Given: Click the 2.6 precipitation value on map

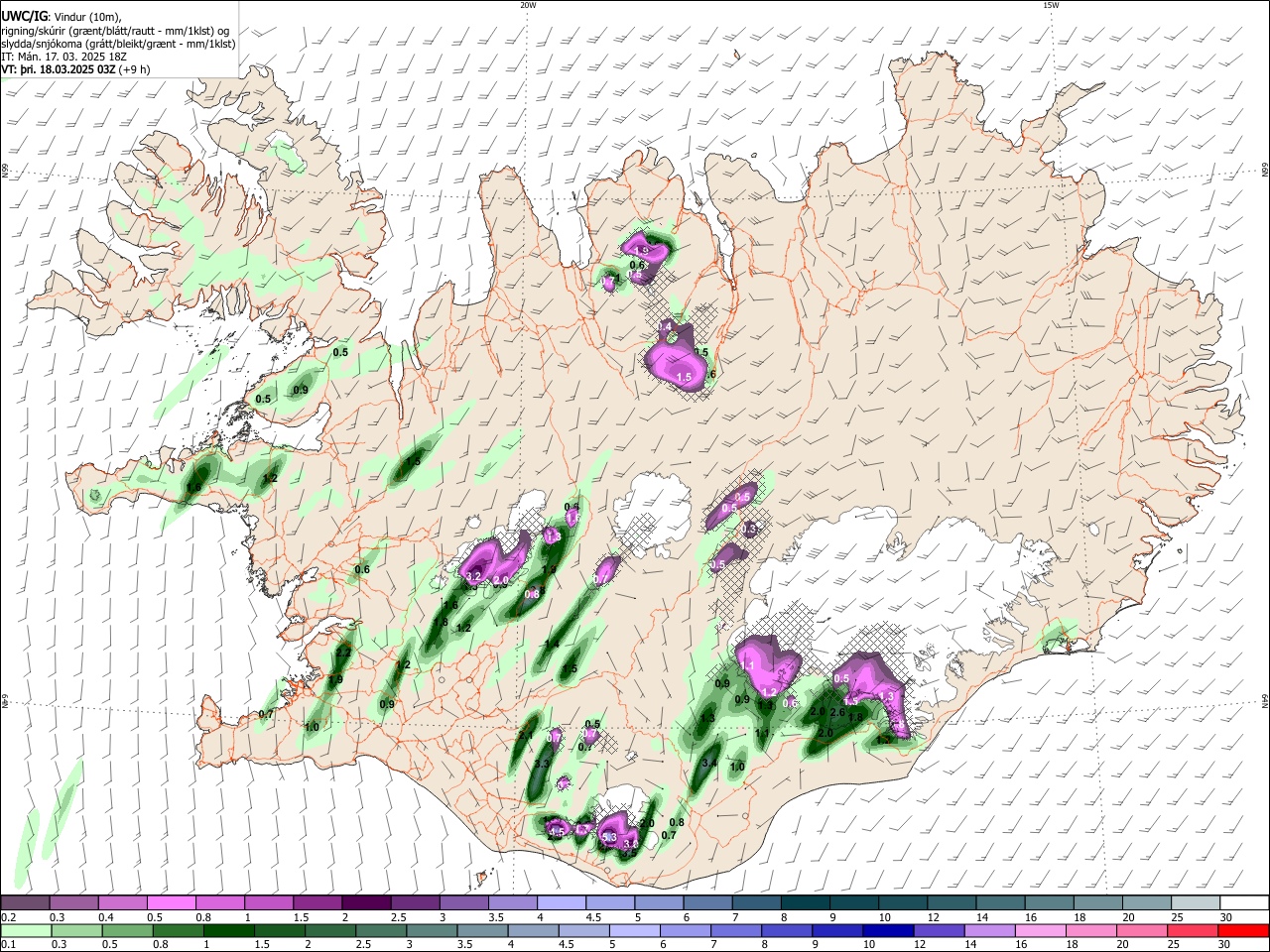Looking at the screenshot, I should pyautogui.click(x=836, y=712).
